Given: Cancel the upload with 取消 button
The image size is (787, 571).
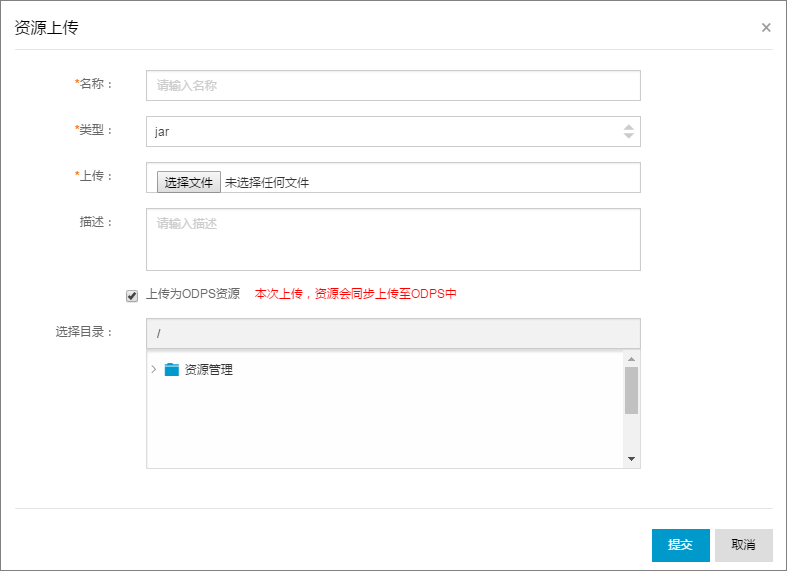Looking at the screenshot, I should click(x=743, y=545).
